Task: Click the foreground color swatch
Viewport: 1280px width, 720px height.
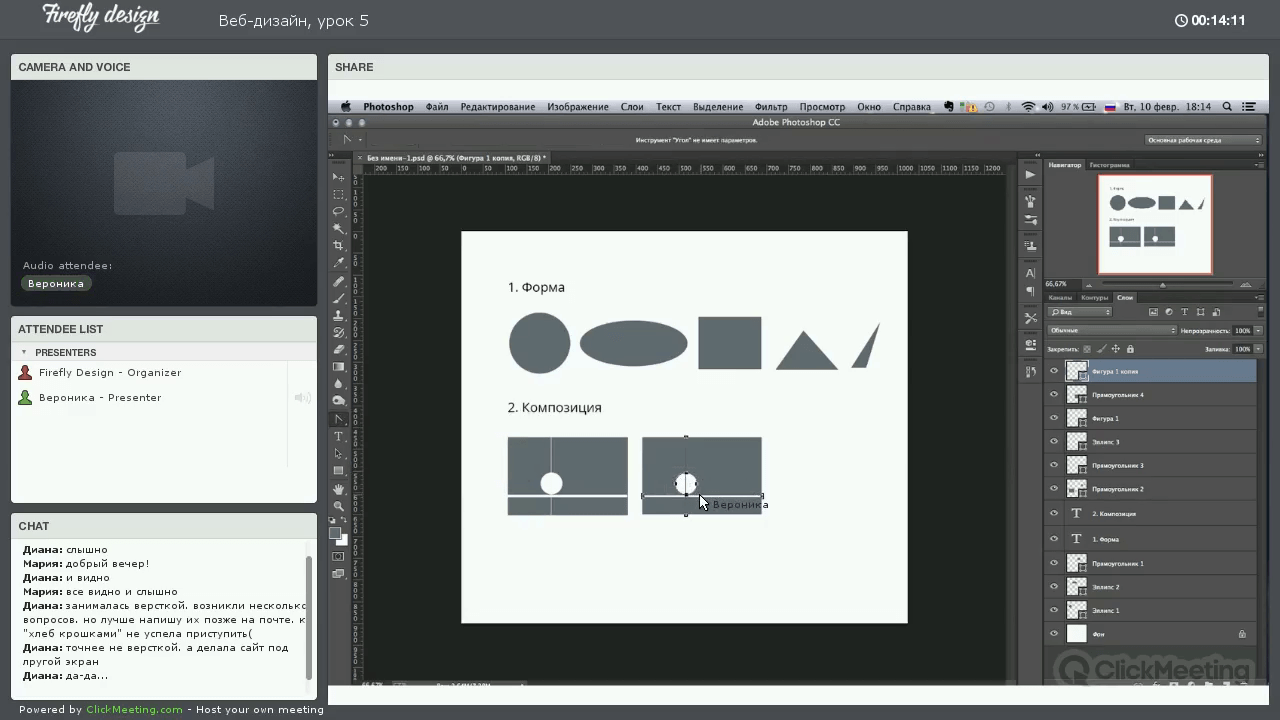Action: click(x=336, y=534)
